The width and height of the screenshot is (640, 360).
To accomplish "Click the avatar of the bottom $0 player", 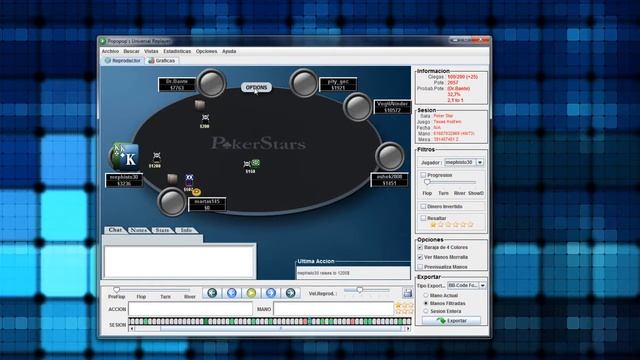I will coord(172,202).
